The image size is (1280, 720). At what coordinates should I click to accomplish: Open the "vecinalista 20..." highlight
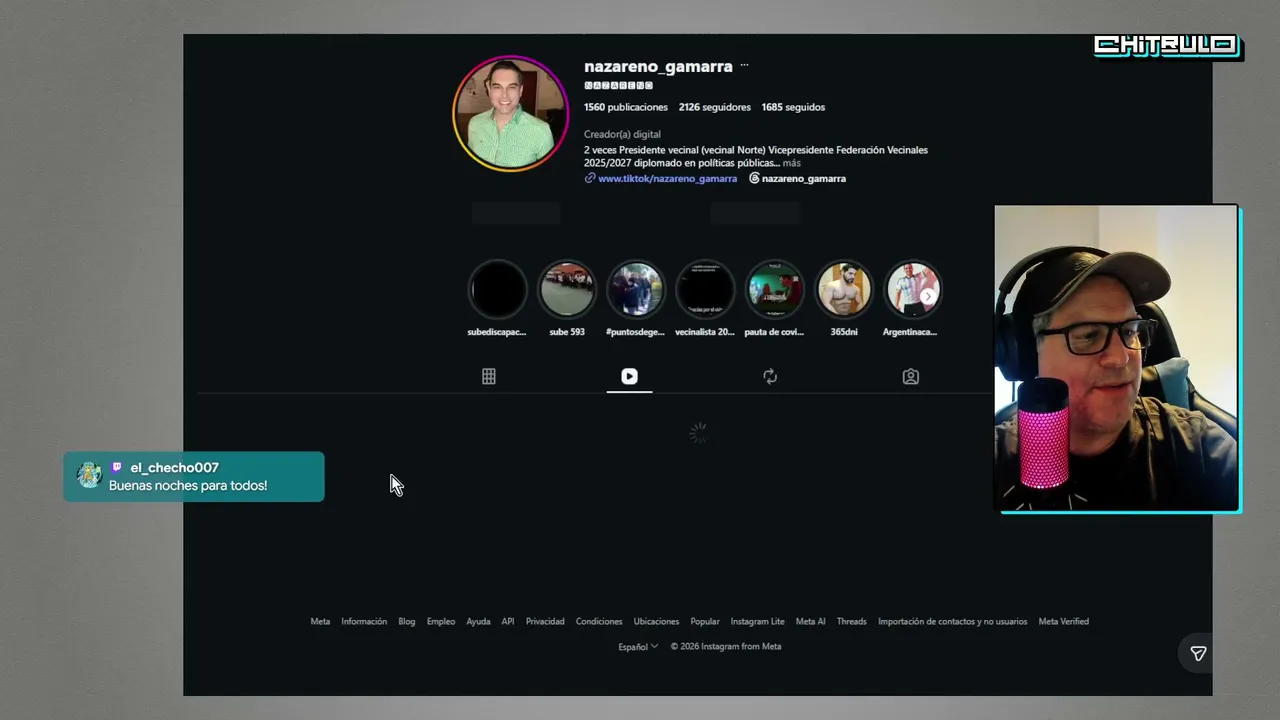[705, 290]
